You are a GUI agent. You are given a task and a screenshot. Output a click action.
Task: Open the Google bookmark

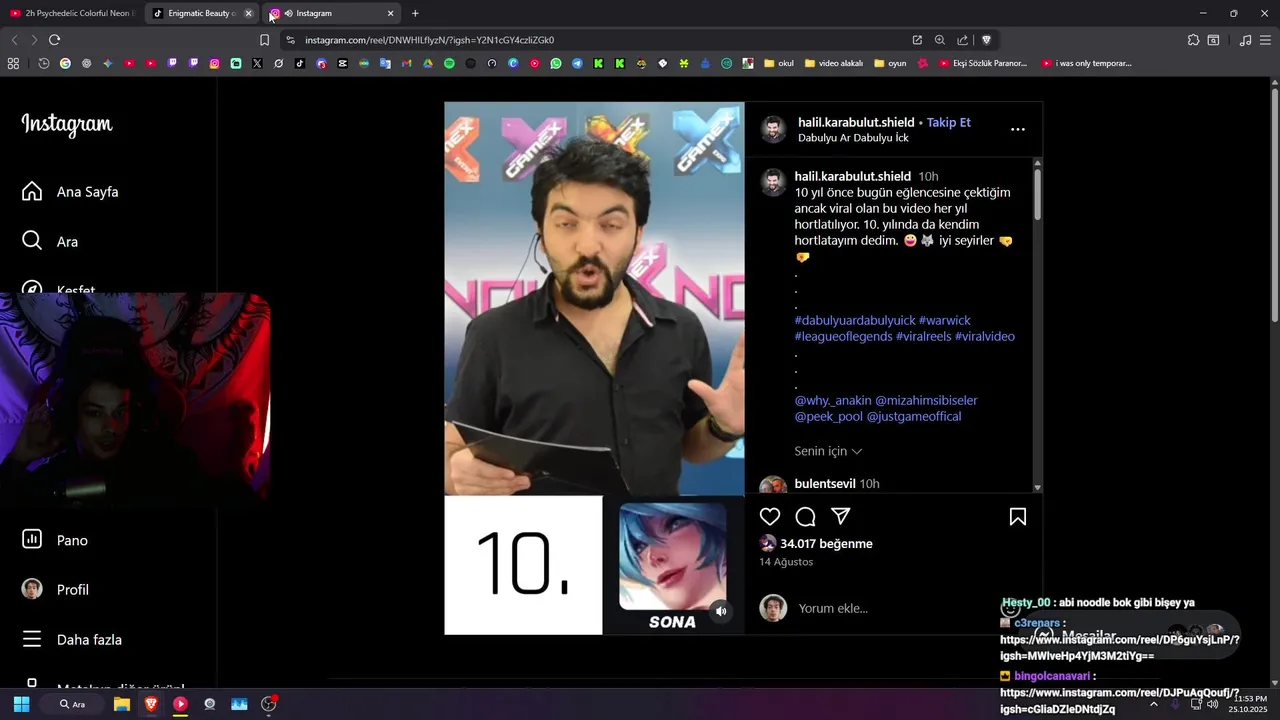(x=65, y=63)
